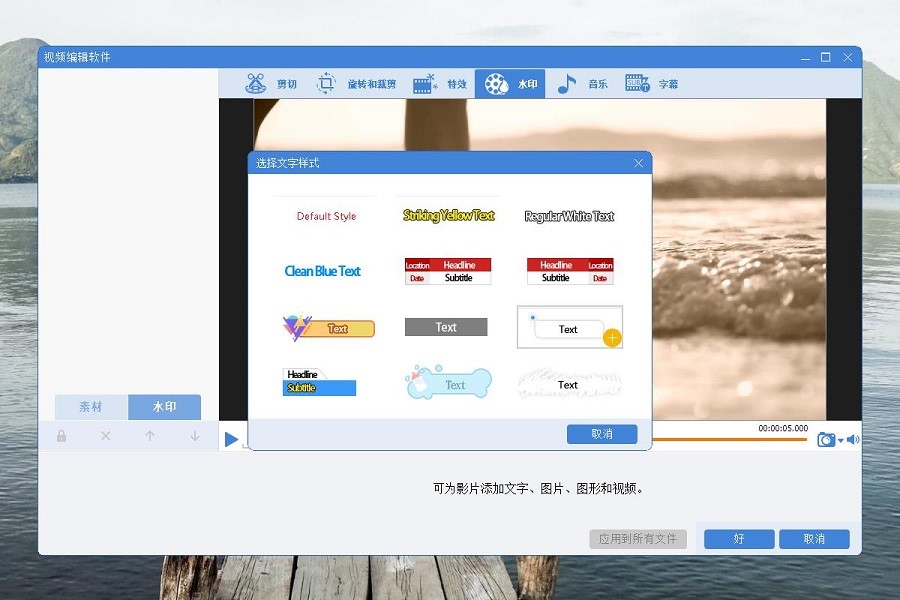Click the orange playback progress bar
The image size is (900, 600).
(x=730, y=439)
